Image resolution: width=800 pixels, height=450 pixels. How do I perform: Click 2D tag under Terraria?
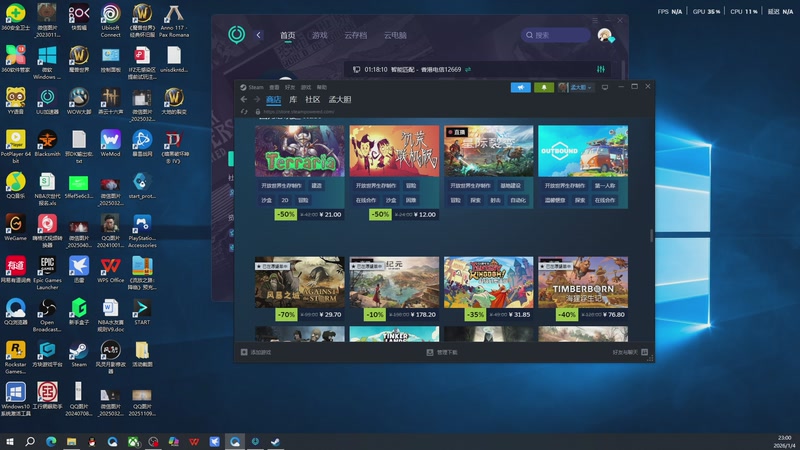pos(285,200)
